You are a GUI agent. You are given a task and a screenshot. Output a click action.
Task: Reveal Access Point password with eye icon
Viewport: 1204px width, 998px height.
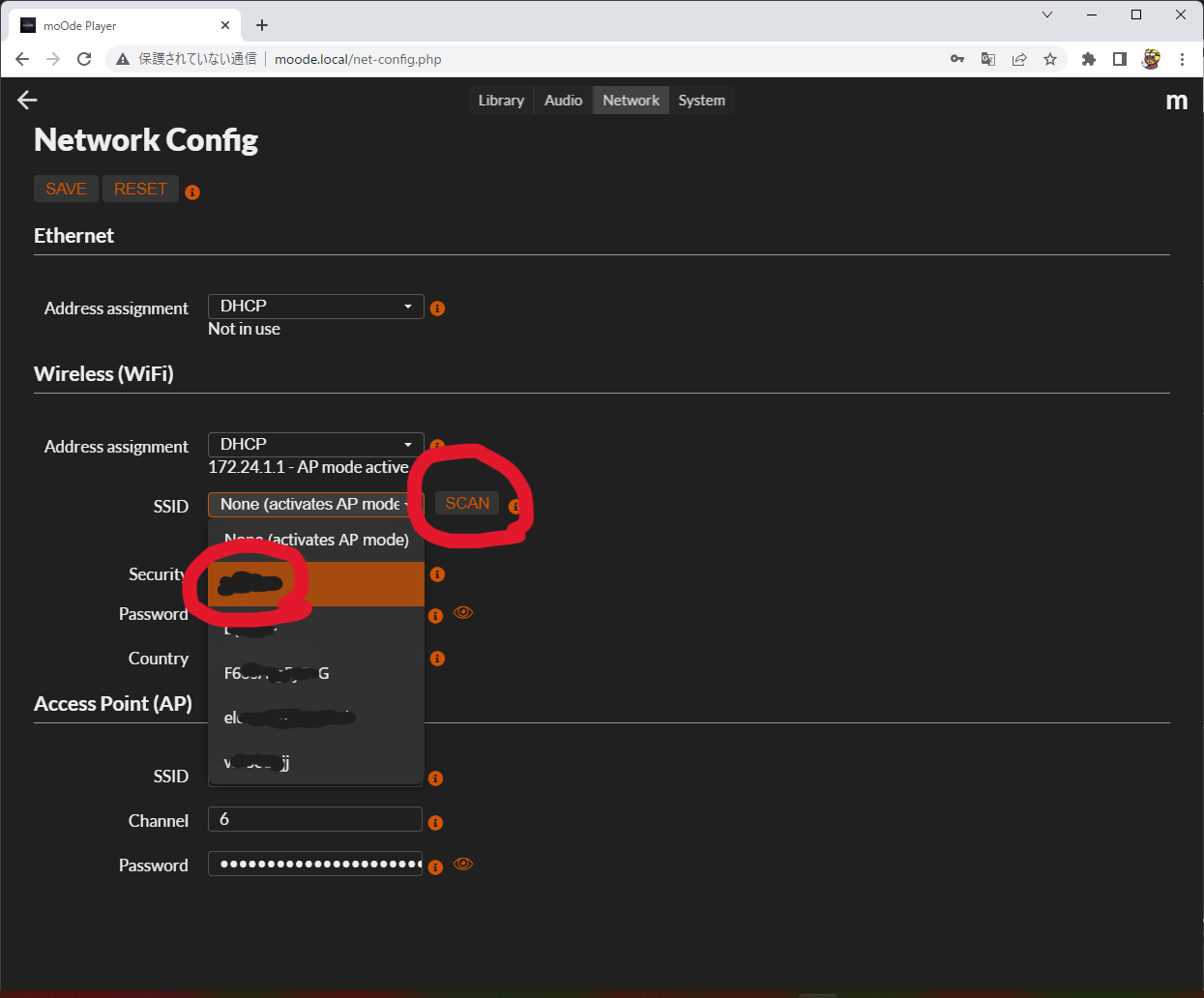pyautogui.click(x=463, y=864)
